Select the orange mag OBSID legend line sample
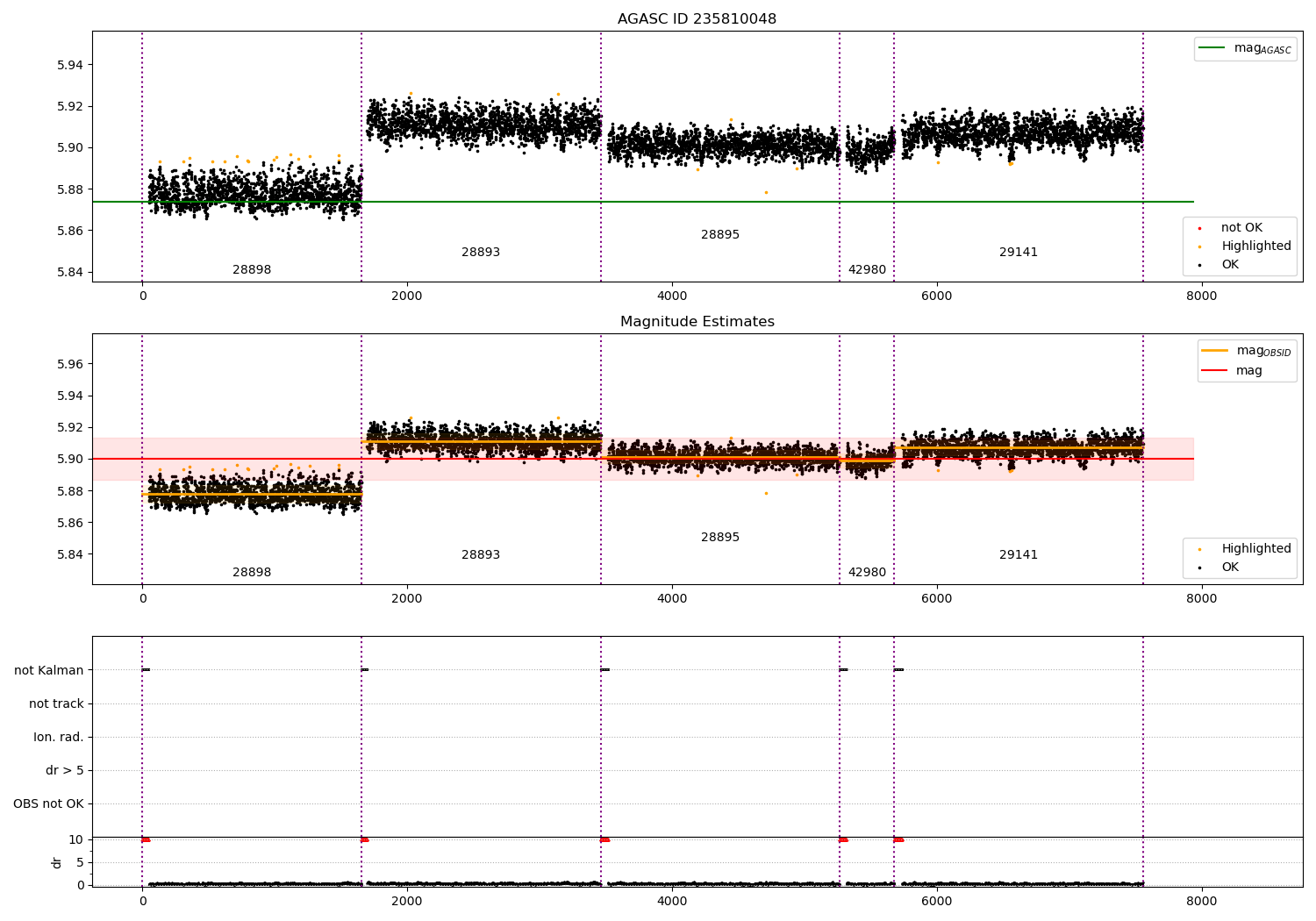 (x=1214, y=351)
